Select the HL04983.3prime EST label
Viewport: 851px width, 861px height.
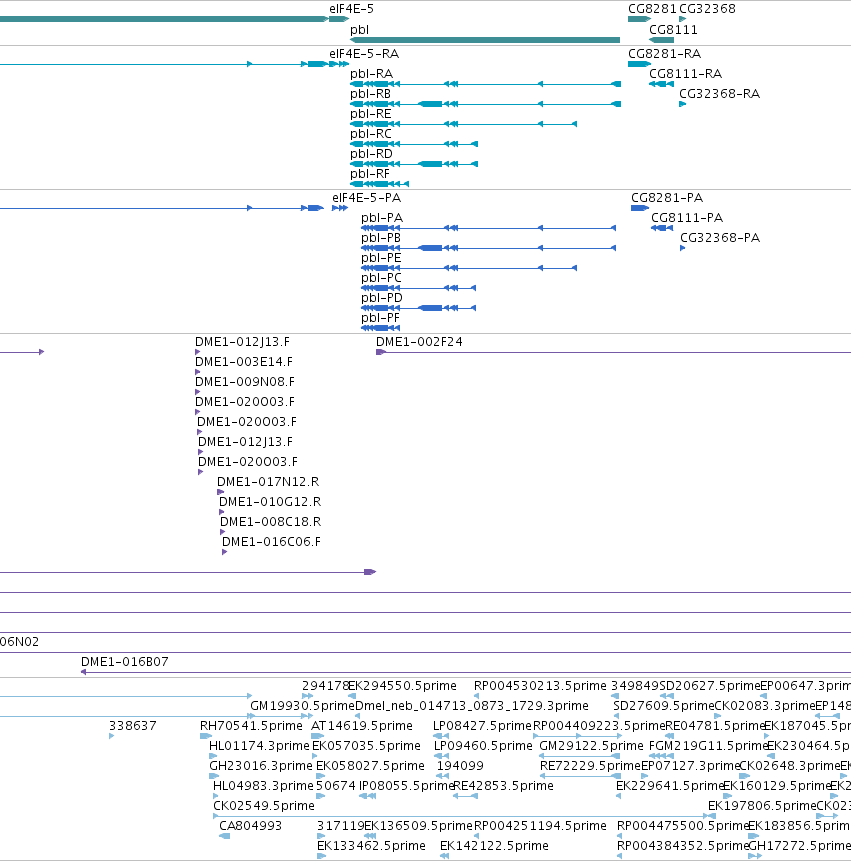point(264,786)
